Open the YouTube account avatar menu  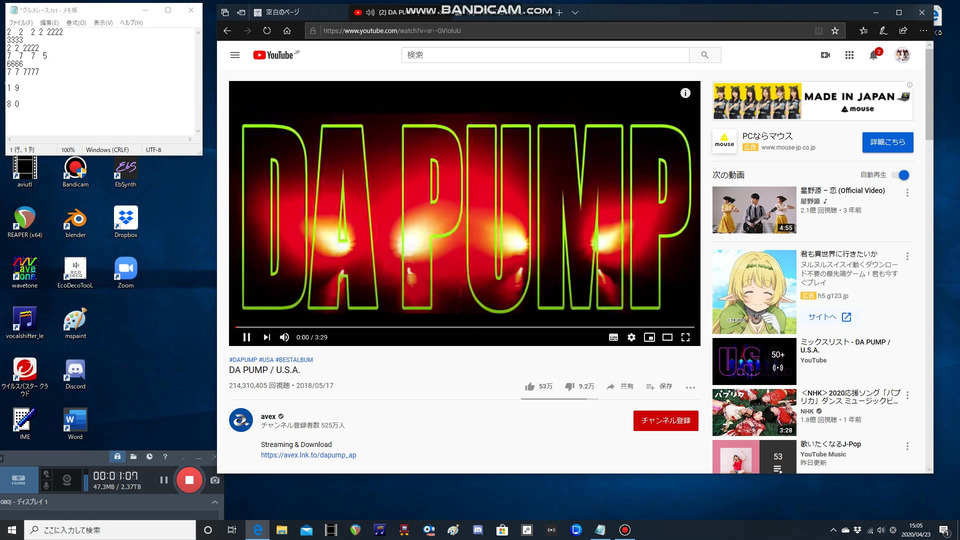point(902,55)
